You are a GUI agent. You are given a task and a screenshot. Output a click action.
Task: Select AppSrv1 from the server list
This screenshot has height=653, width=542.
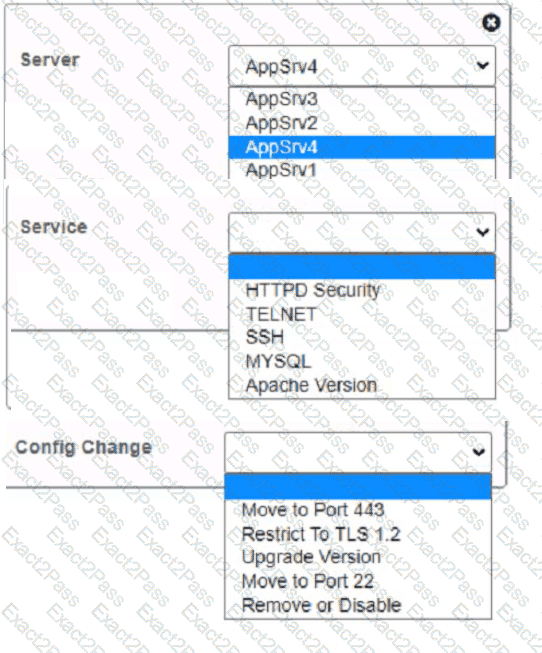(362, 169)
